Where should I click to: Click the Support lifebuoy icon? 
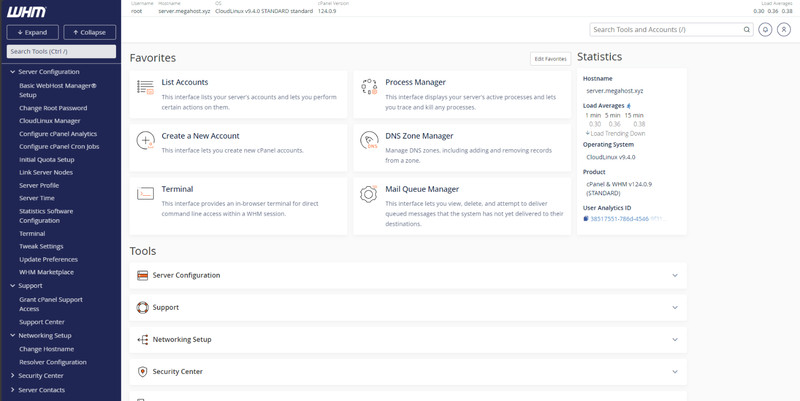click(x=142, y=308)
